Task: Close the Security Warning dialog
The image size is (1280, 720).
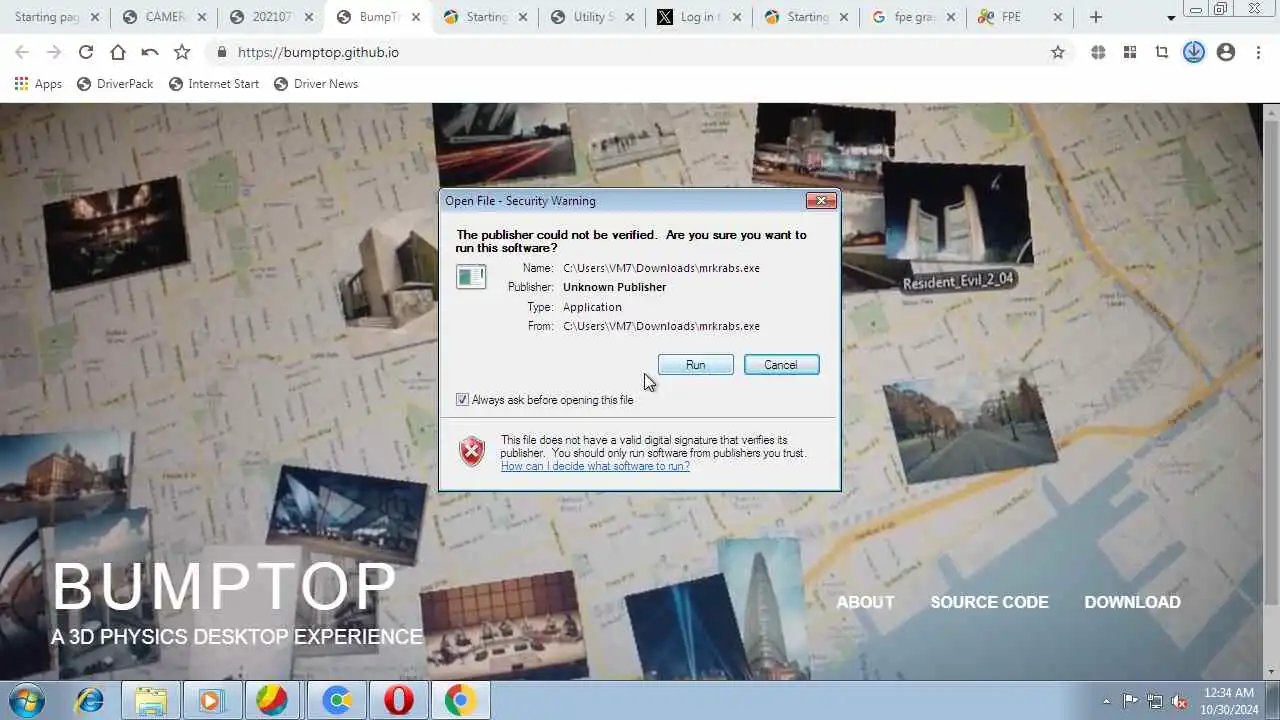Action: (821, 201)
